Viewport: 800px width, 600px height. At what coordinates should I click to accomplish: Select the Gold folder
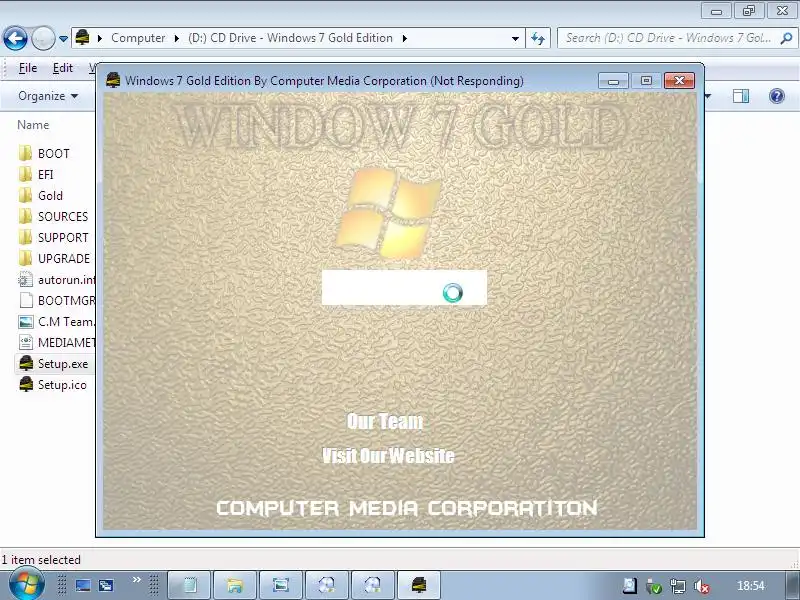click(x=41, y=195)
